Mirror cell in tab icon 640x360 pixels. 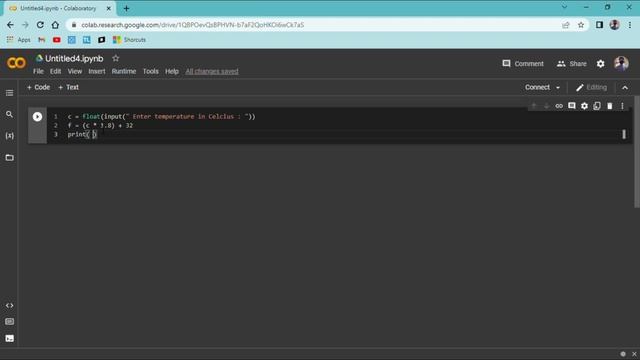click(x=597, y=106)
